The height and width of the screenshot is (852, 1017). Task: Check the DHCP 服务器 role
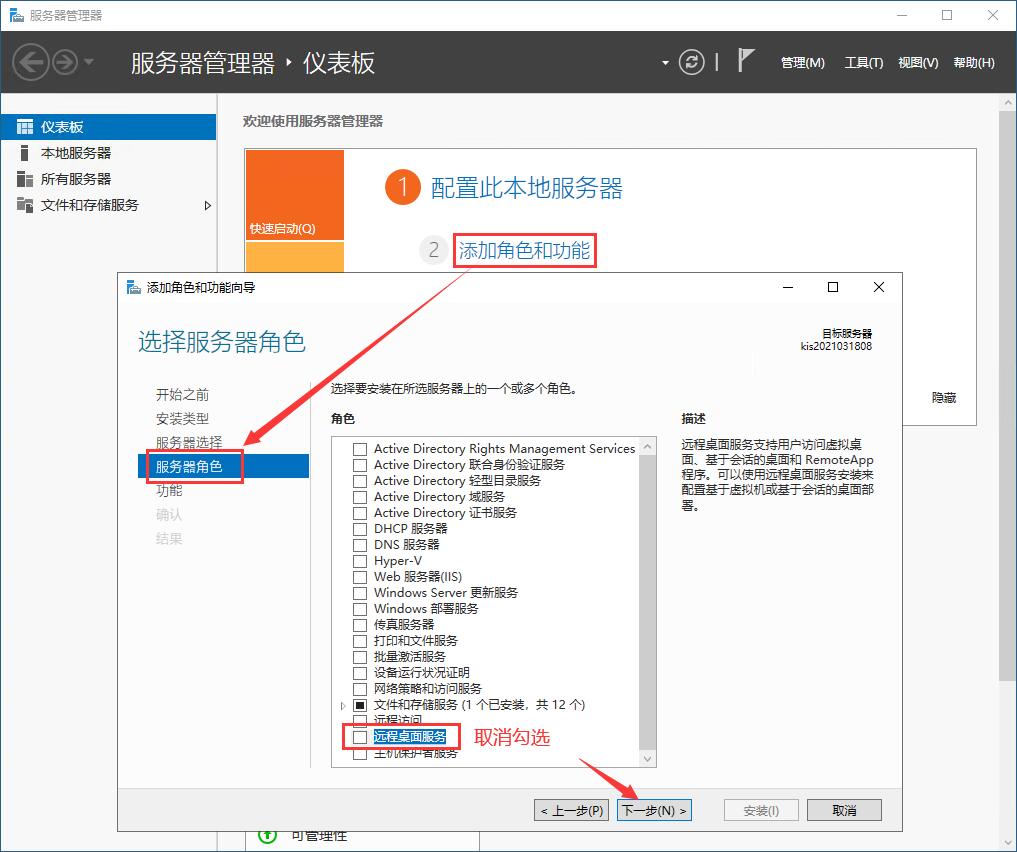click(360, 529)
